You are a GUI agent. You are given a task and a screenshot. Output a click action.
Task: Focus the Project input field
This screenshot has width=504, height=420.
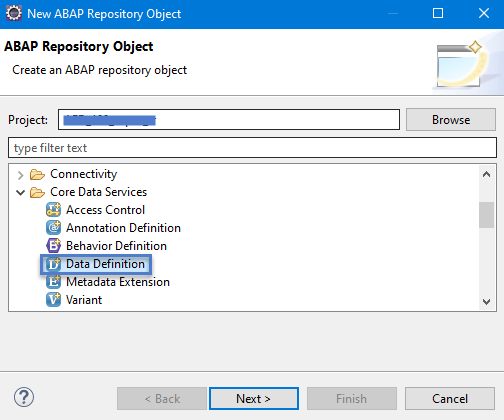pos(229,120)
